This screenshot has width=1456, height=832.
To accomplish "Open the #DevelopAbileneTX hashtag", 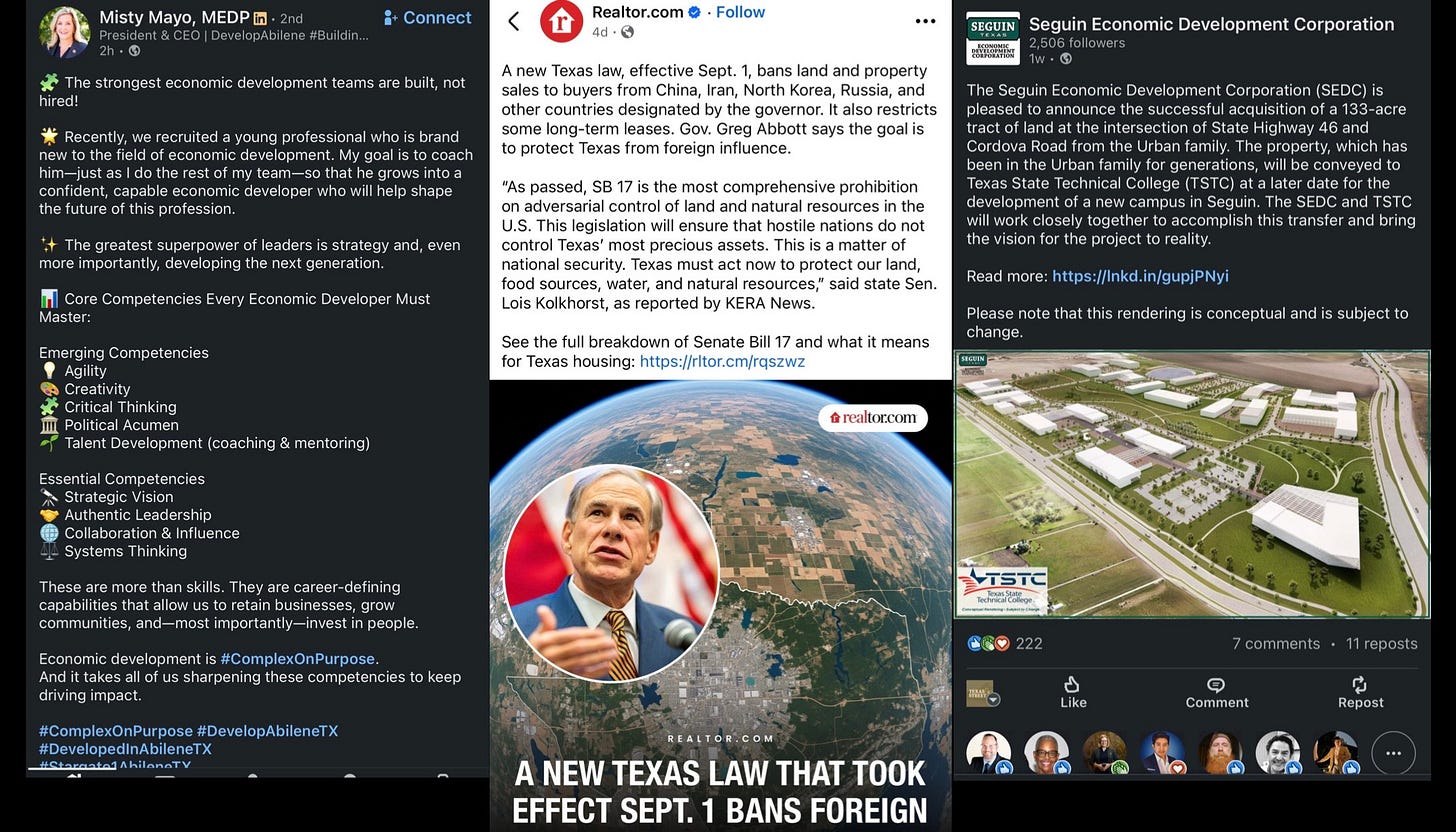I will pos(268,731).
